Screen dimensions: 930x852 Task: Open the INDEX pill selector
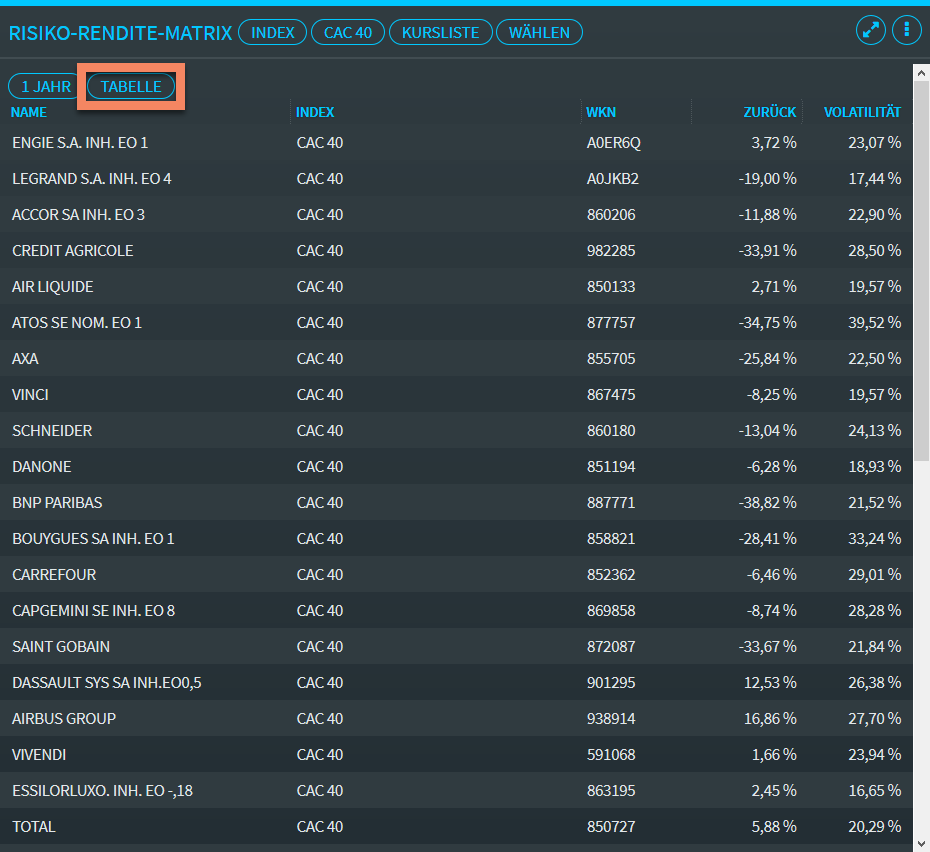273,33
